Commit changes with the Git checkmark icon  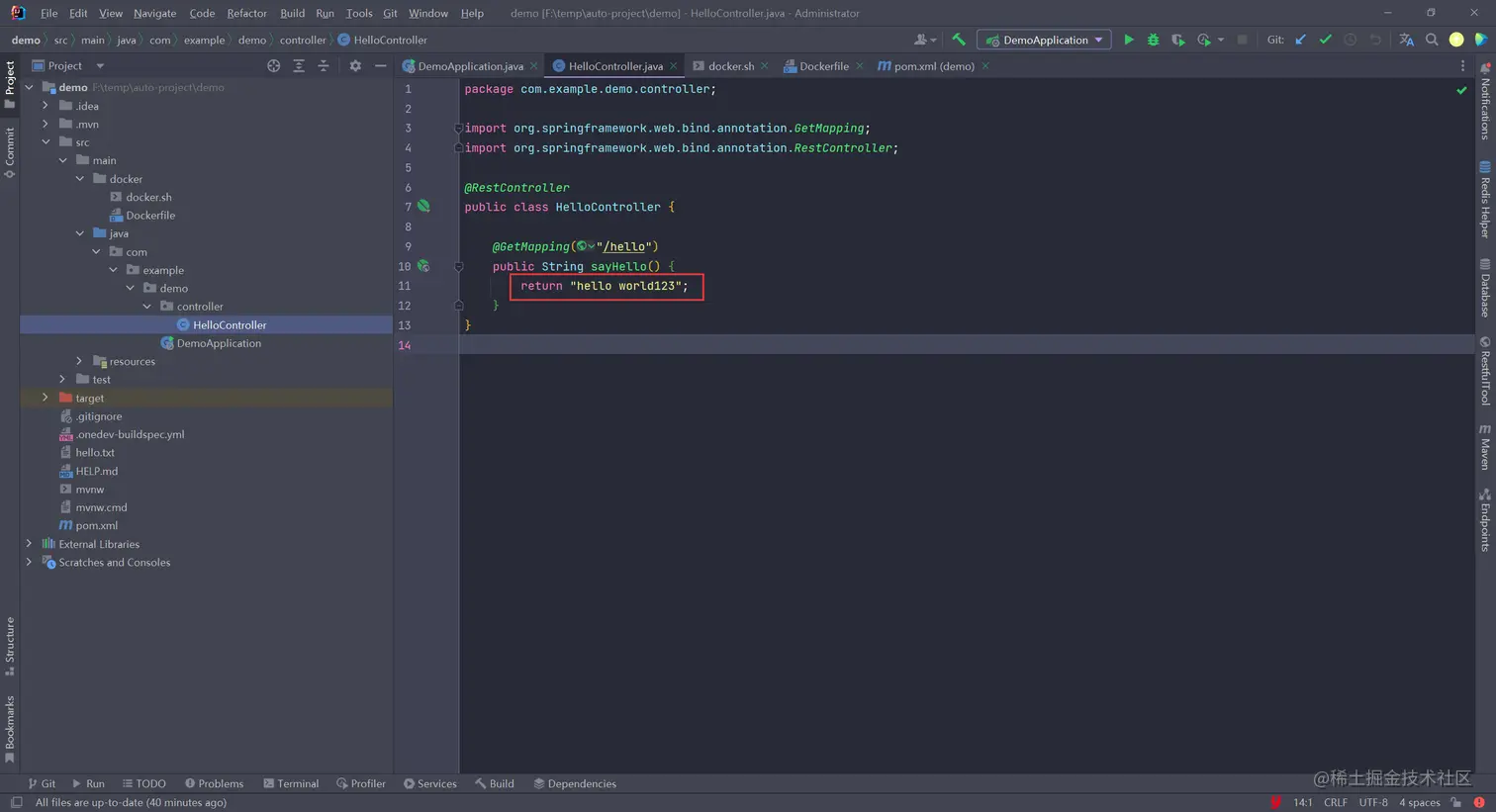click(x=1326, y=40)
